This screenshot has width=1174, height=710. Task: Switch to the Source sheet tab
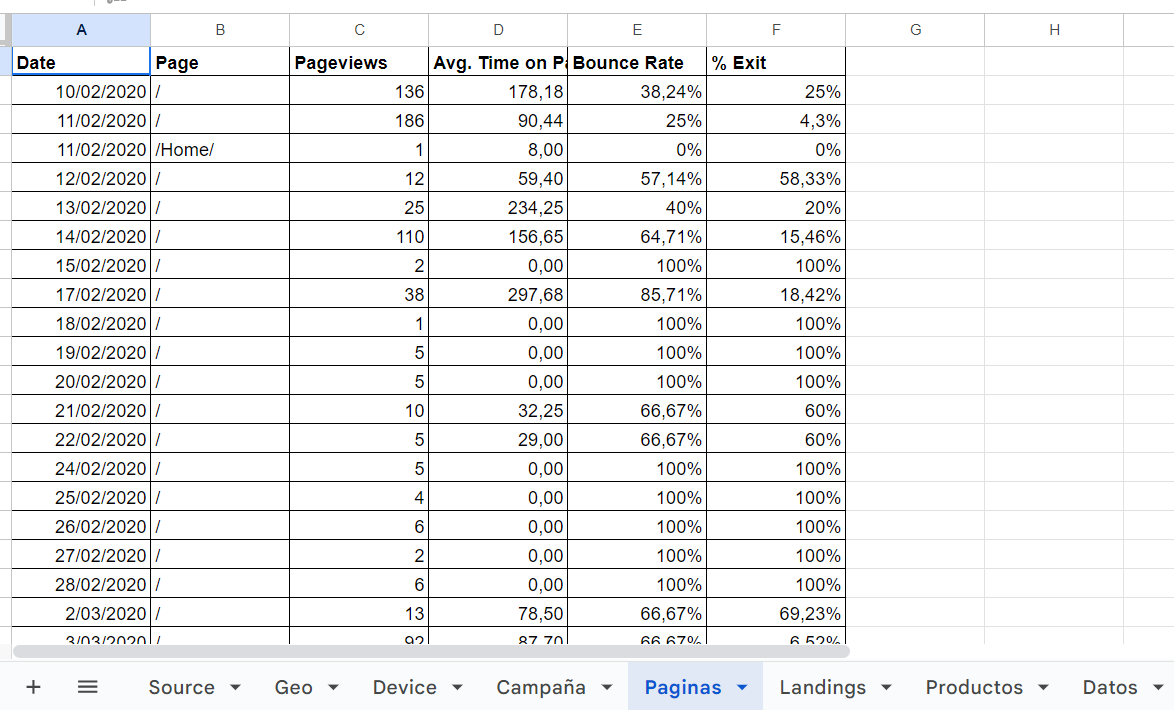point(181,688)
